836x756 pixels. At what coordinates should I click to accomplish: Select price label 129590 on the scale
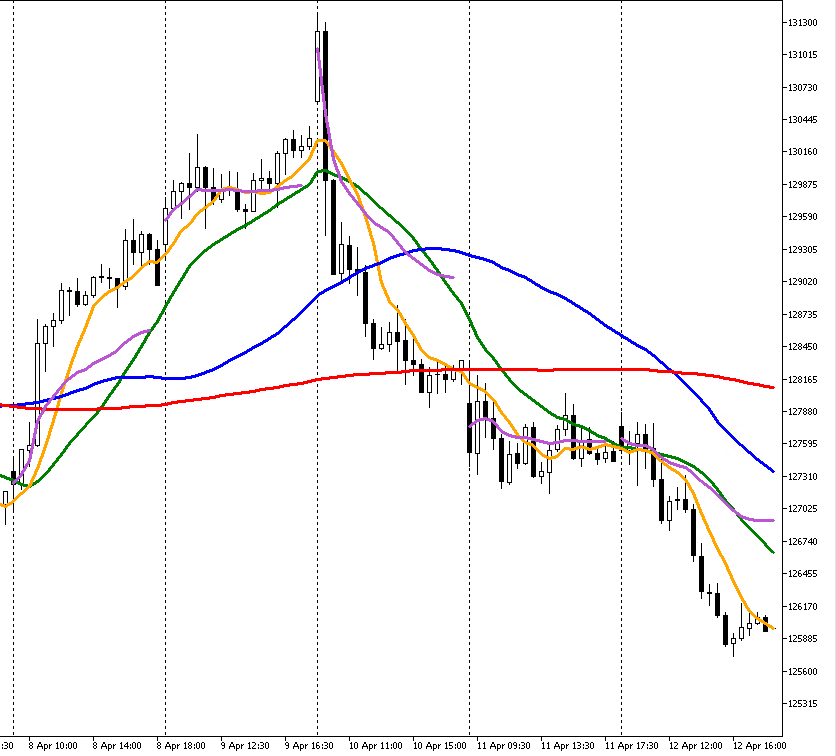(x=802, y=217)
